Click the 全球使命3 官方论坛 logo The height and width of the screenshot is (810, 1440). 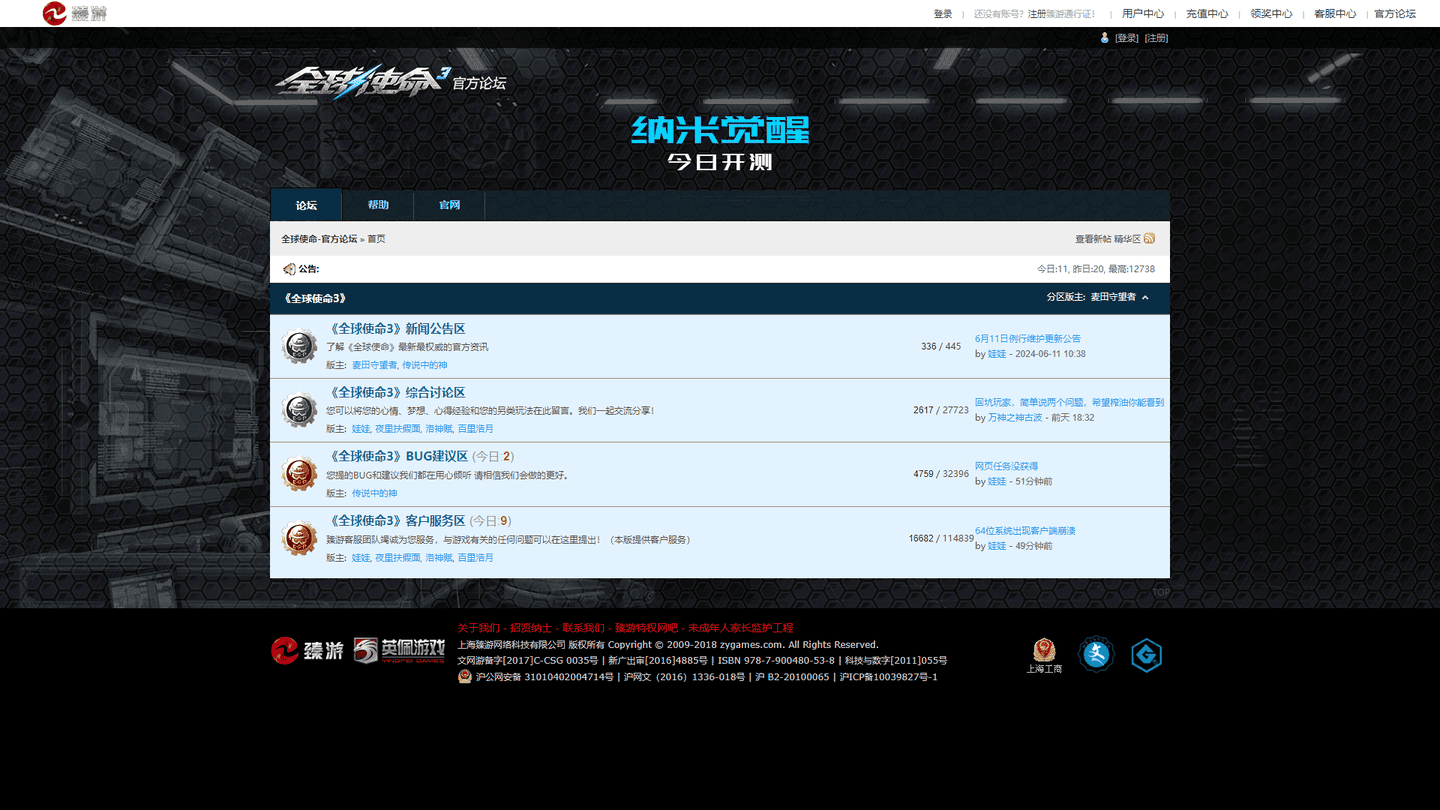(x=390, y=83)
